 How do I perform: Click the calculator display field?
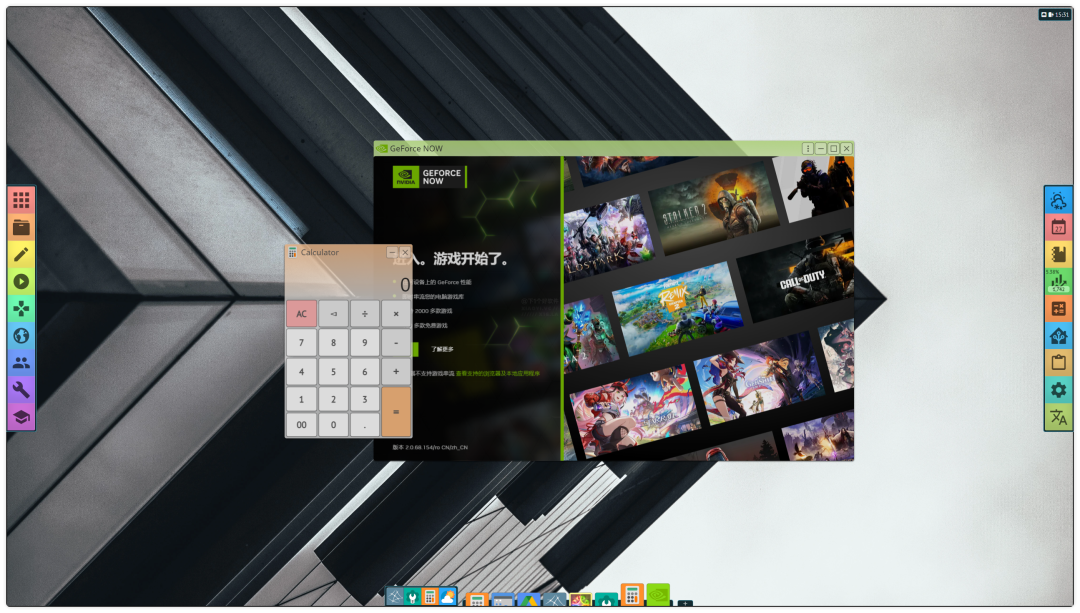pos(349,281)
